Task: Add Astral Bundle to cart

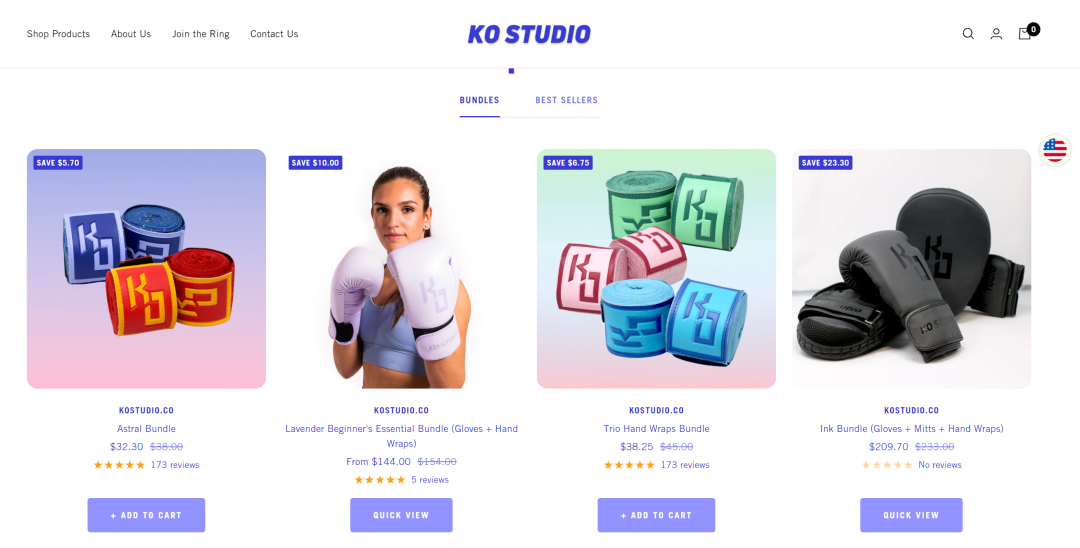Action: 146,515
